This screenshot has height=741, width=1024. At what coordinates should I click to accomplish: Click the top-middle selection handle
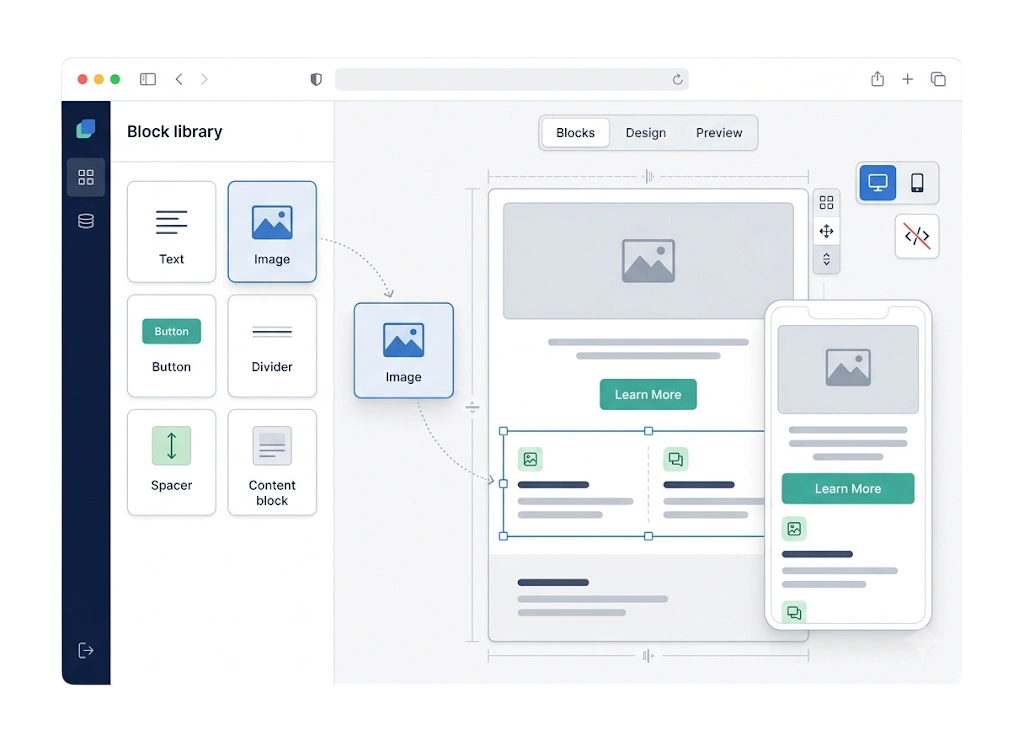click(x=648, y=431)
